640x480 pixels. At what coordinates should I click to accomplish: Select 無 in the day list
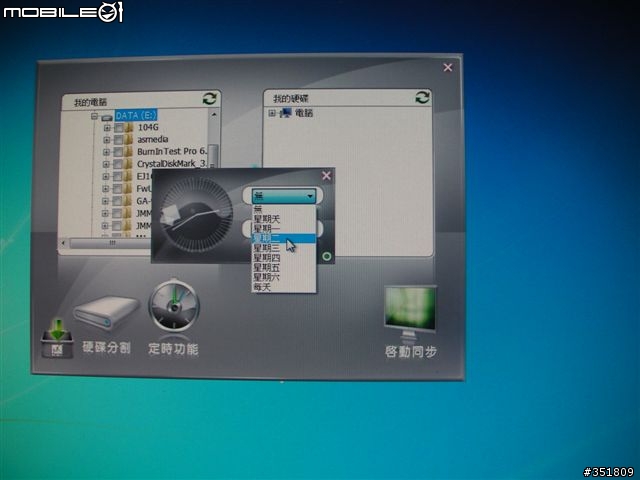click(284, 209)
